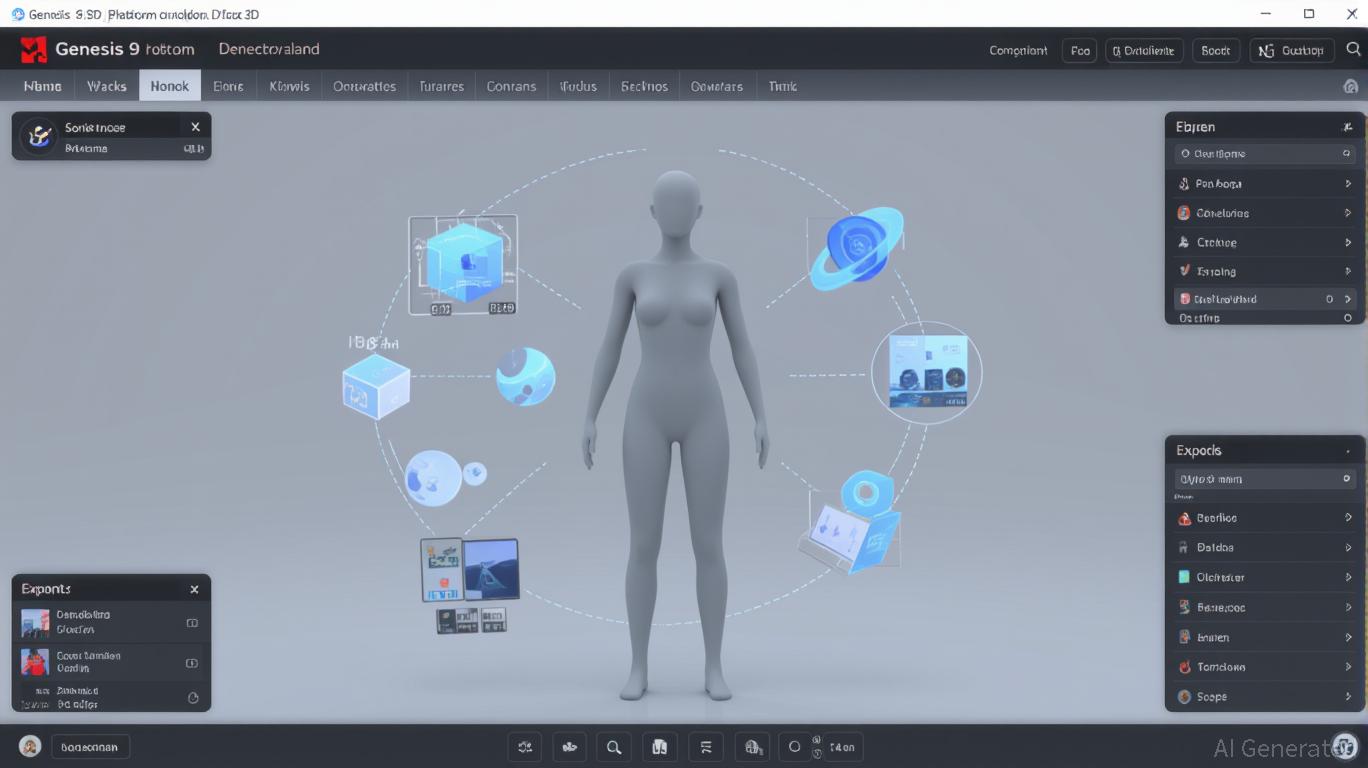This screenshot has height=768, width=1368.
Task: Click the user avatar in the bottom-left corner
Action: click(x=30, y=747)
